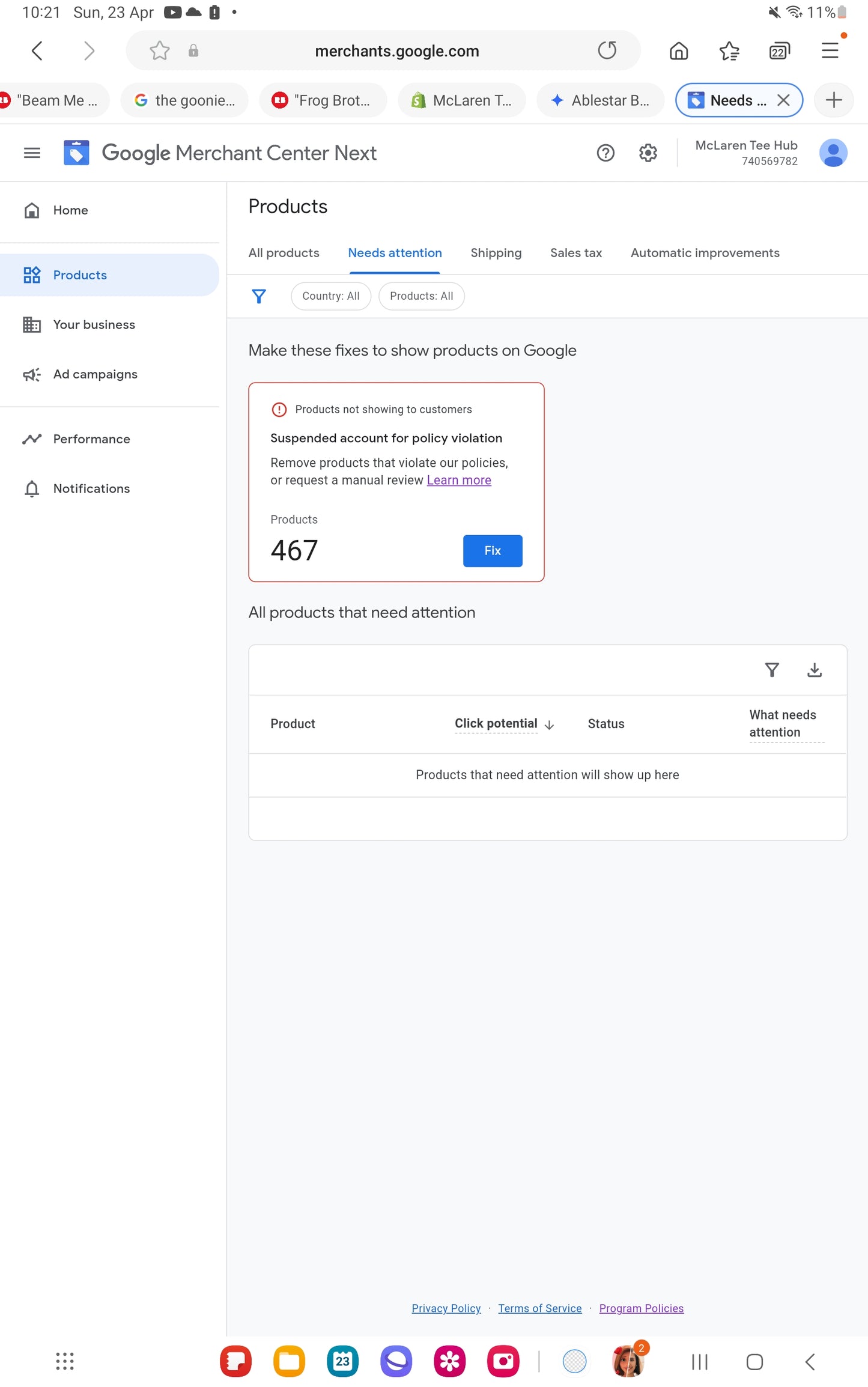The height and width of the screenshot is (1387, 868).
Task: Switch to the All products tab
Action: [x=284, y=253]
